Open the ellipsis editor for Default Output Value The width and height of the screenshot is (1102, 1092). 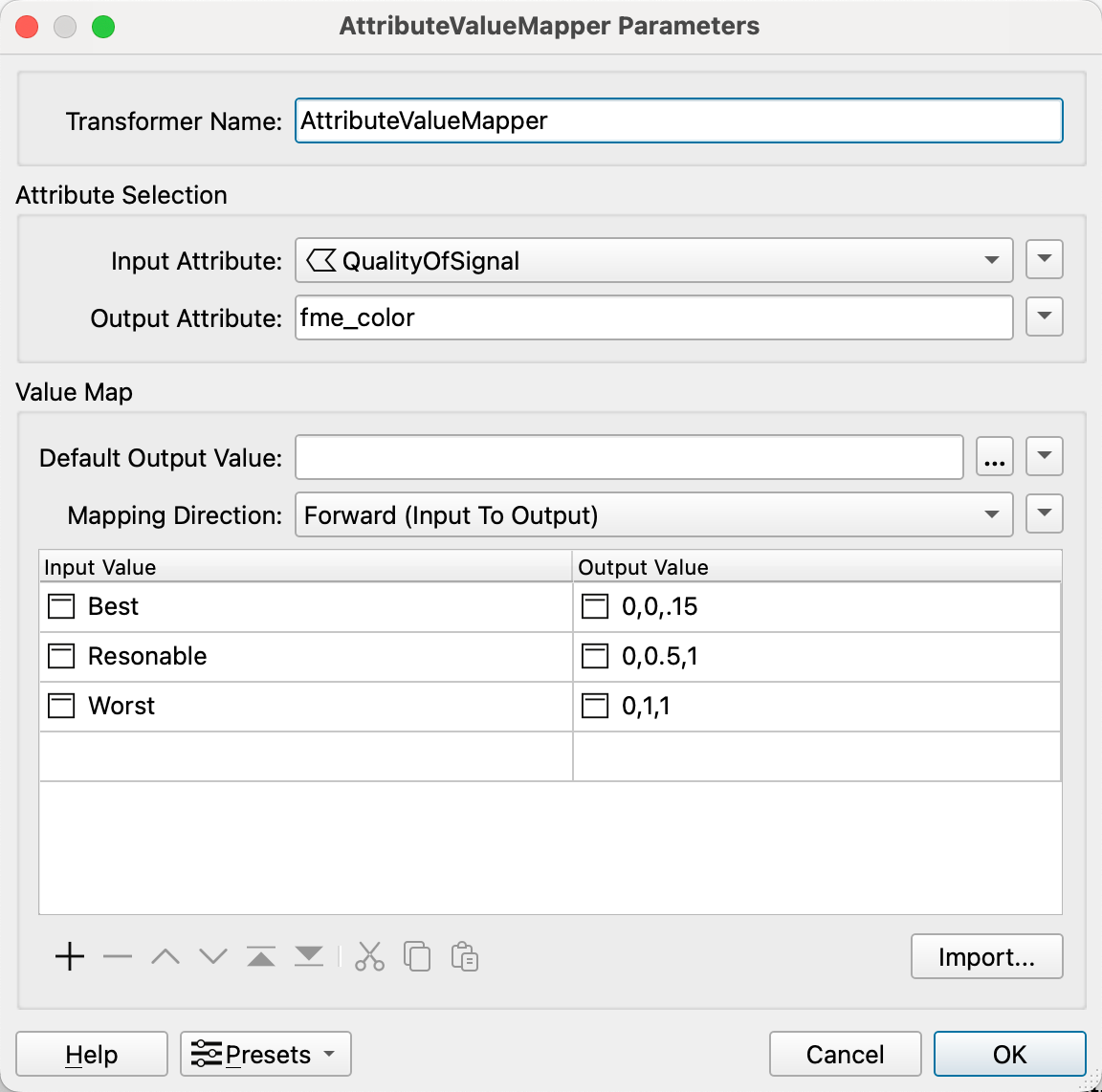[995, 457]
